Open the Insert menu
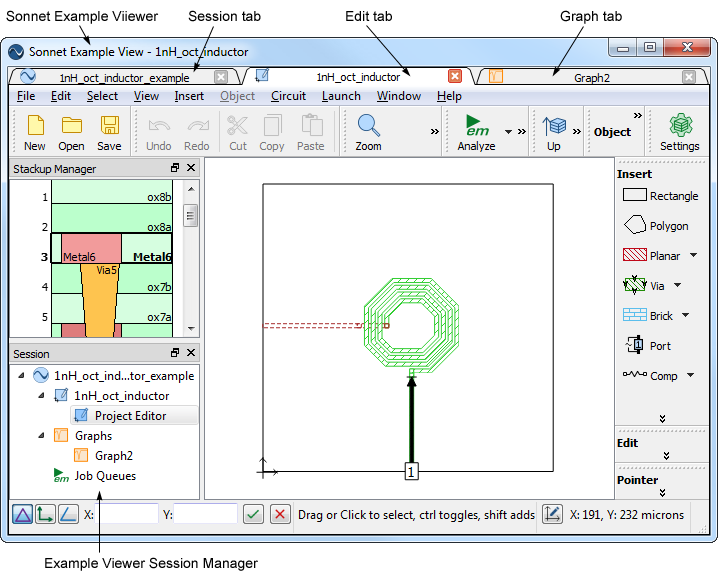Viewport: 718px width, 578px height. pos(189,96)
